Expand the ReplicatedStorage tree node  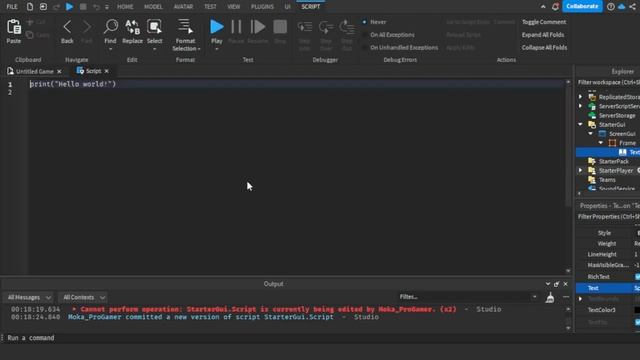coord(580,97)
